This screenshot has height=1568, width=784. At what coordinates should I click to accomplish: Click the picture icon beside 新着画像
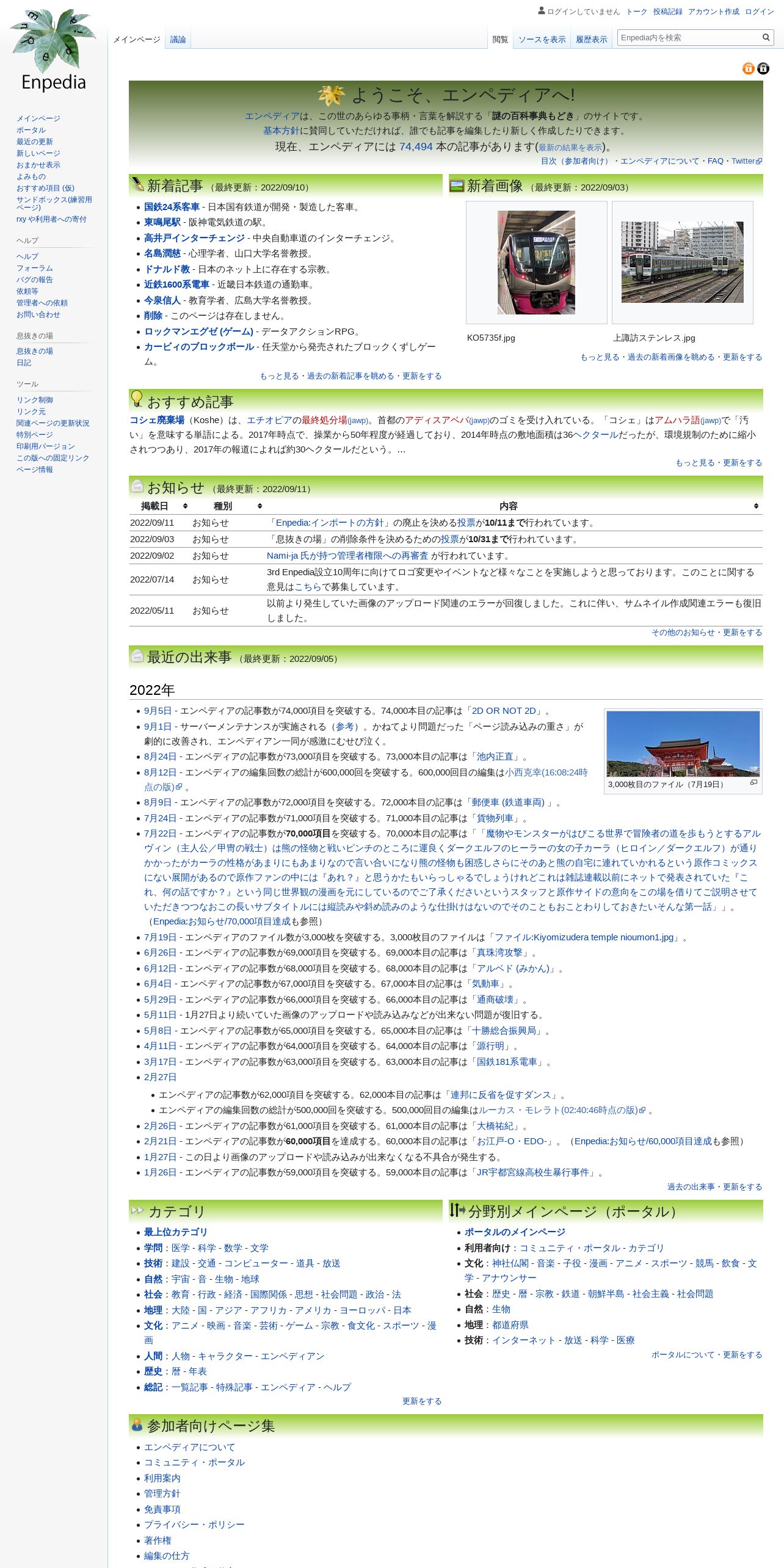[x=457, y=185]
